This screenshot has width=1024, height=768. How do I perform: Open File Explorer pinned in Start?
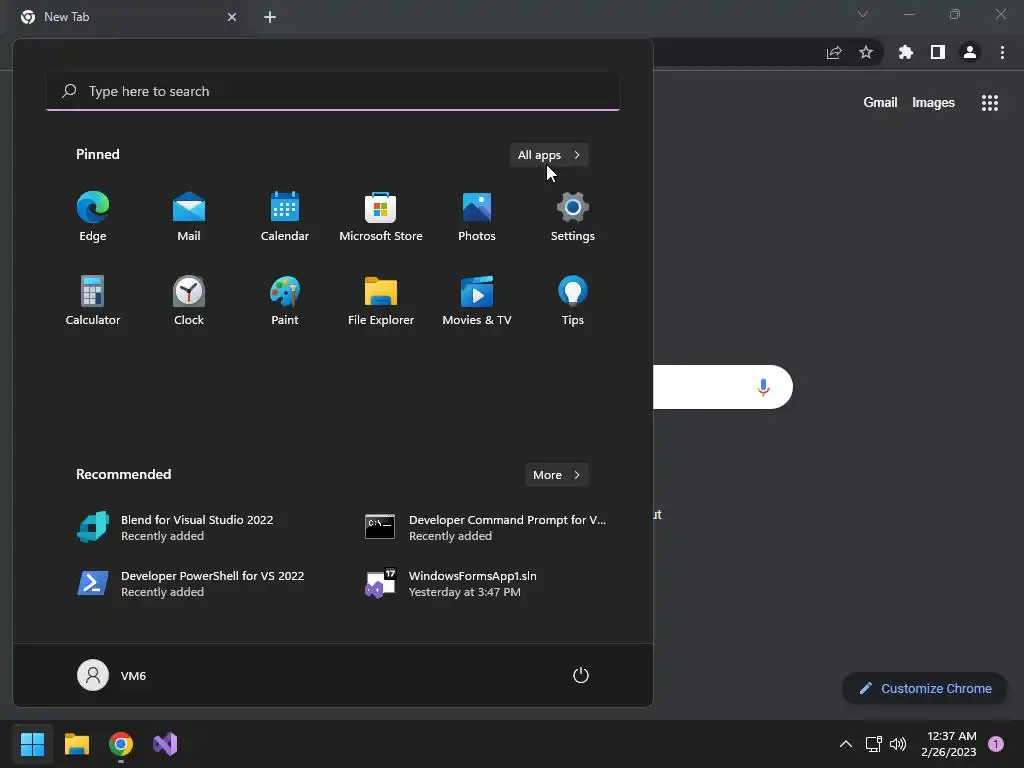[381, 300]
